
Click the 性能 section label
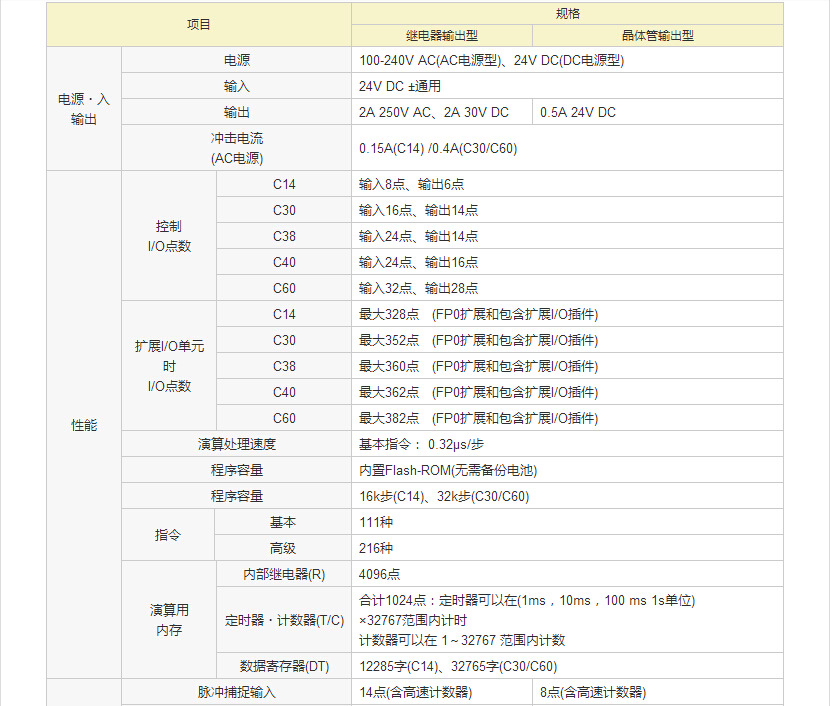pos(84,424)
